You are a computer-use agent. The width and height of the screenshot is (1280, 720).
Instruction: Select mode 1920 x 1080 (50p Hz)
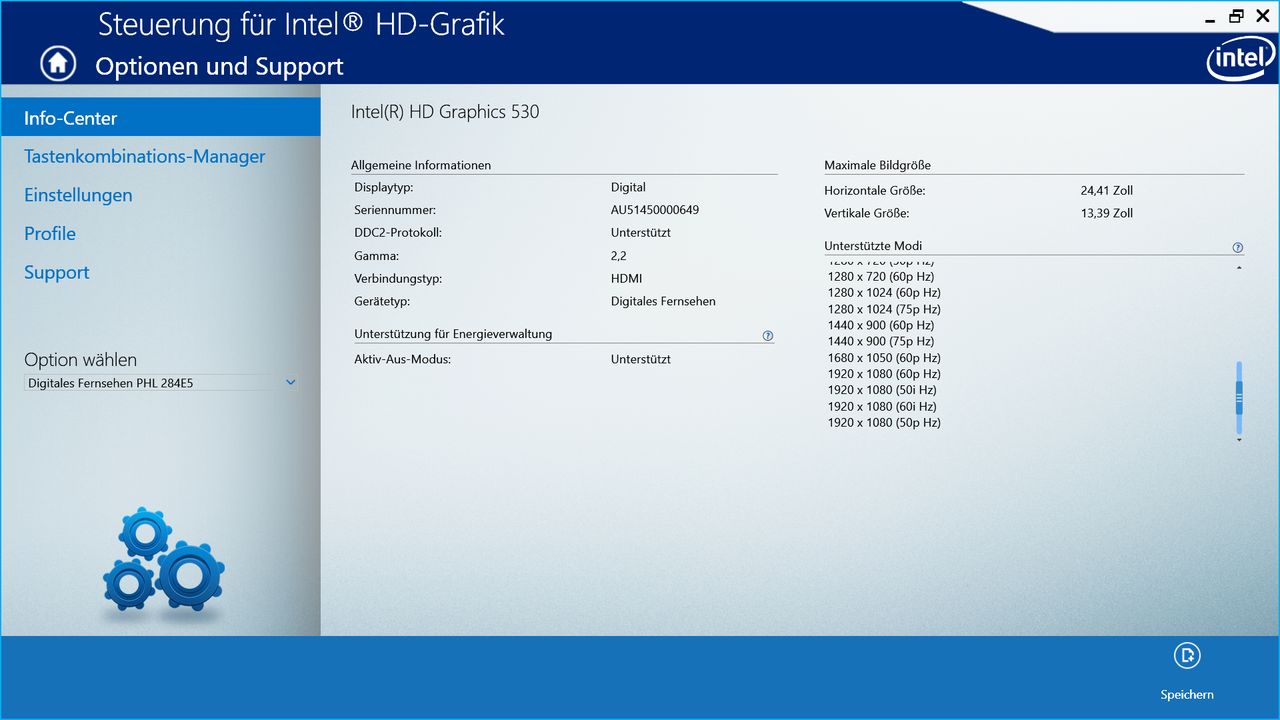point(884,422)
